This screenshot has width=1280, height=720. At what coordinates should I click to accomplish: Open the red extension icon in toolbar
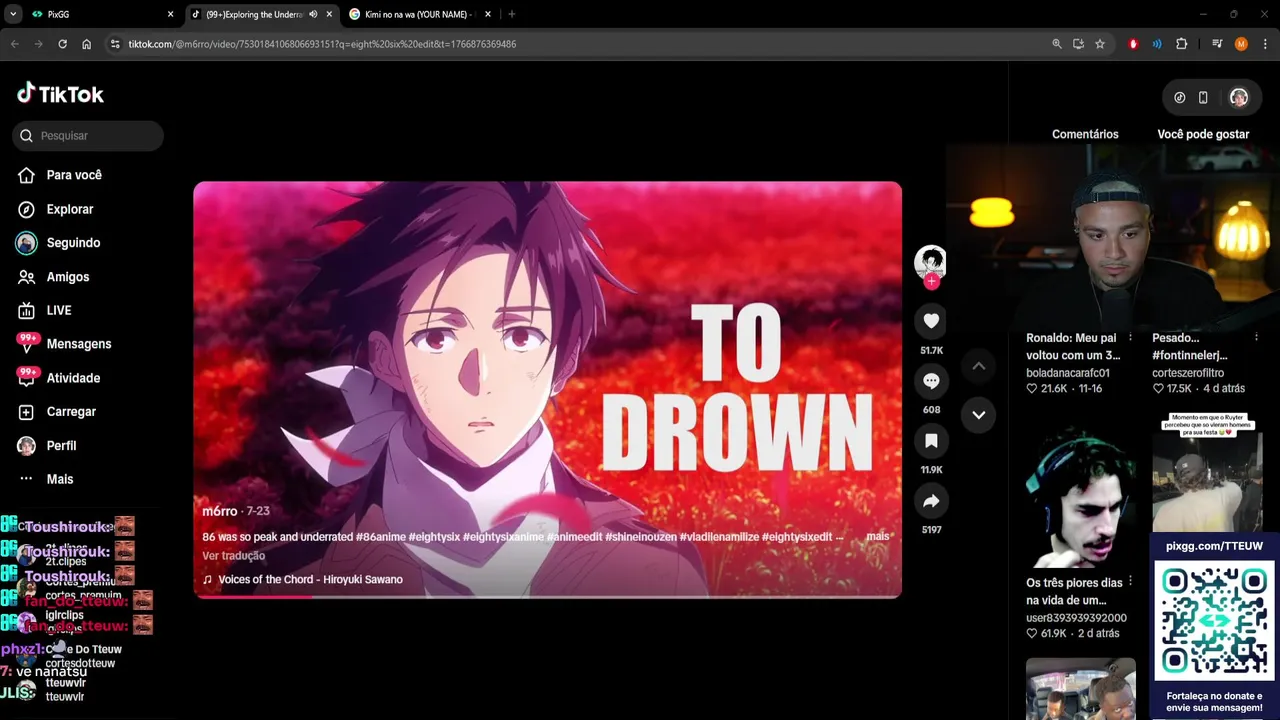(x=1133, y=44)
